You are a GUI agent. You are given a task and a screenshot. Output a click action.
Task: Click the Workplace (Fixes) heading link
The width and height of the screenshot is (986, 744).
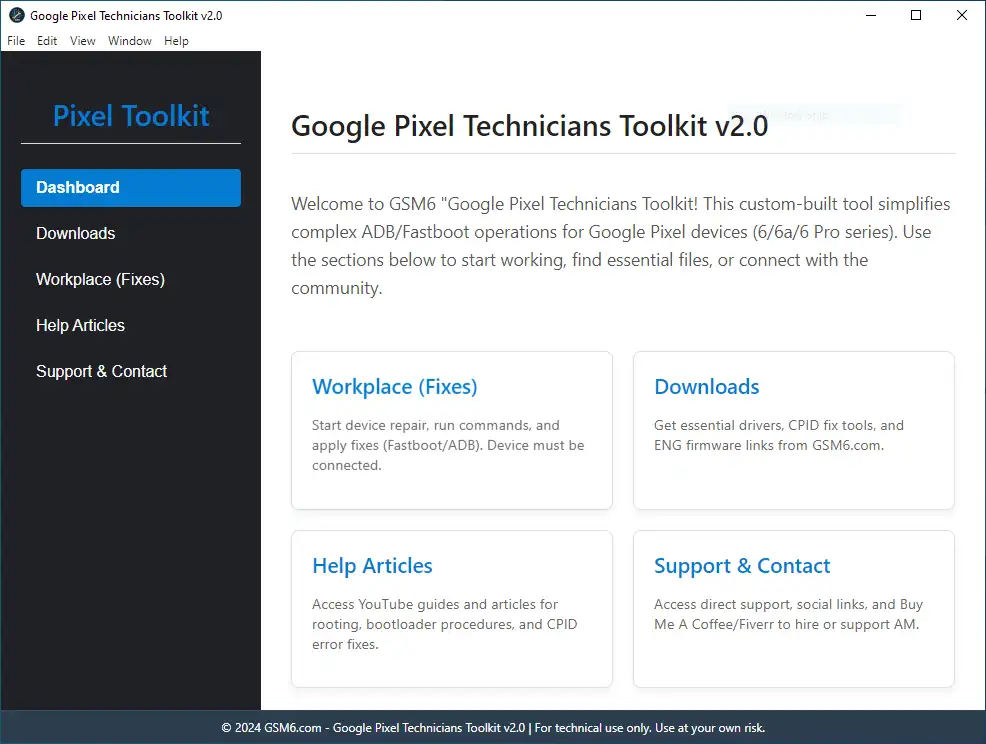[x=394, y=387]
